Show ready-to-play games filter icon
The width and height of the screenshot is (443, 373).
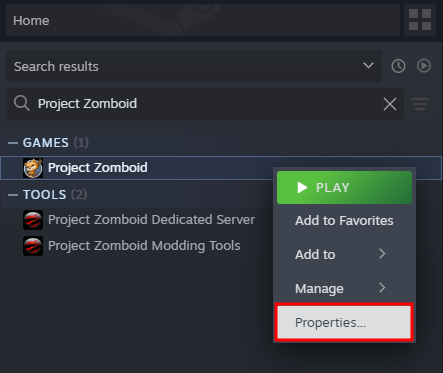(x=424, y=66)
